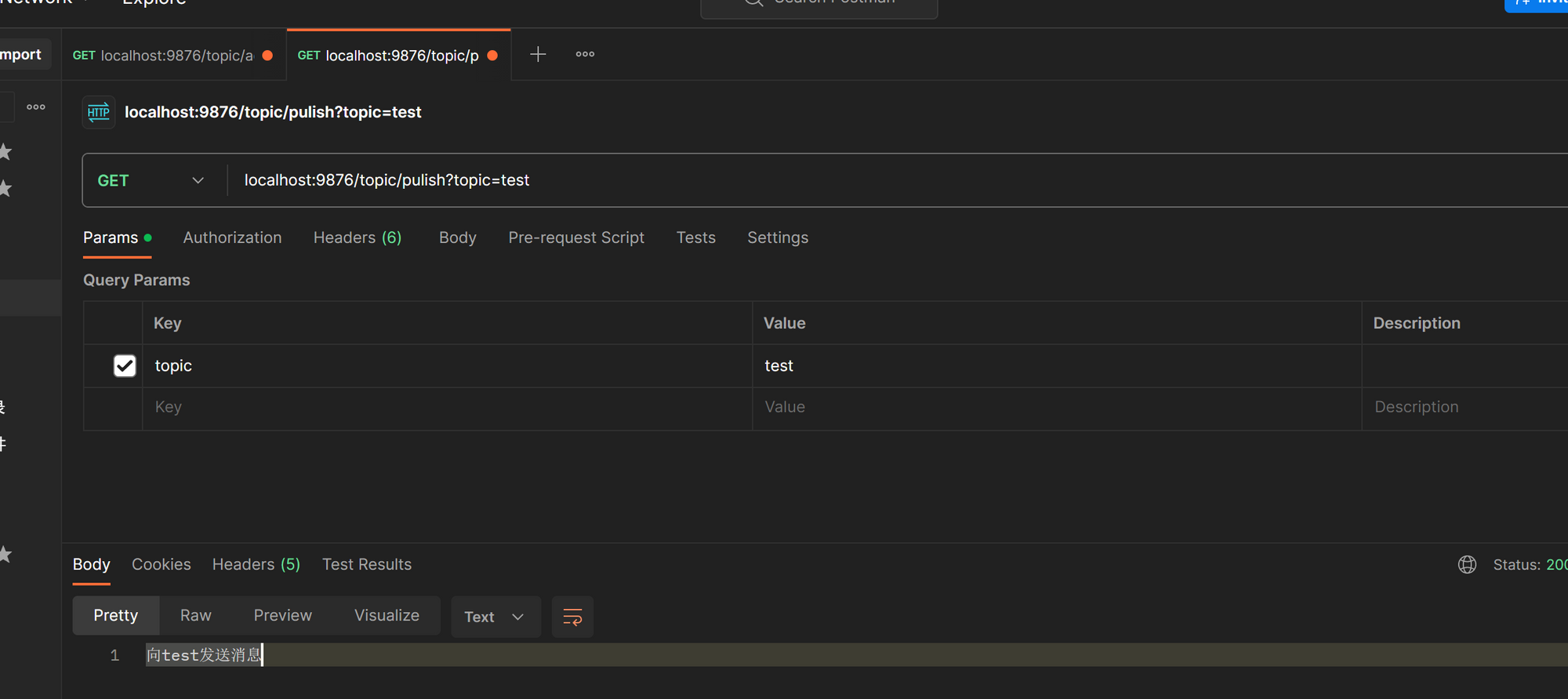Click the Status 200 indicator
Viewport: 1568px width, 699px height.
coord(1530,564)
